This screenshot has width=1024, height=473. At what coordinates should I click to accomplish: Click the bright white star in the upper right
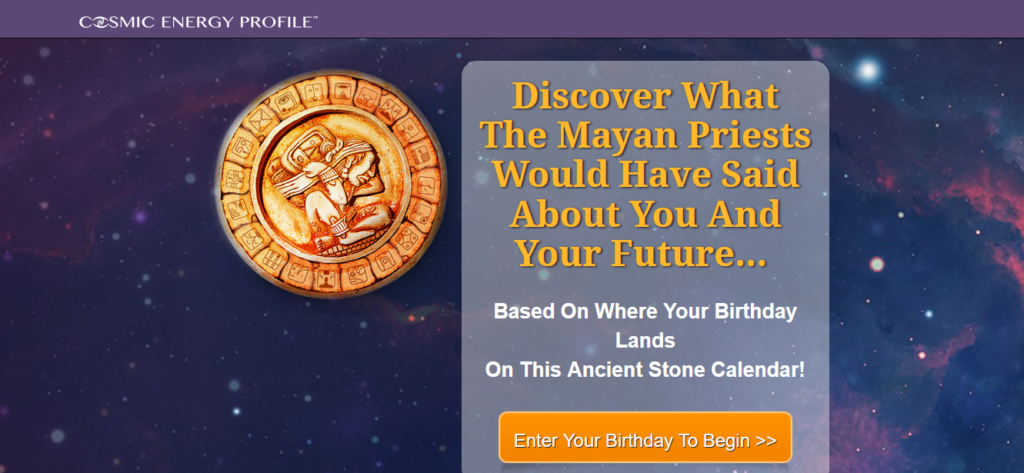click(867, 70)
